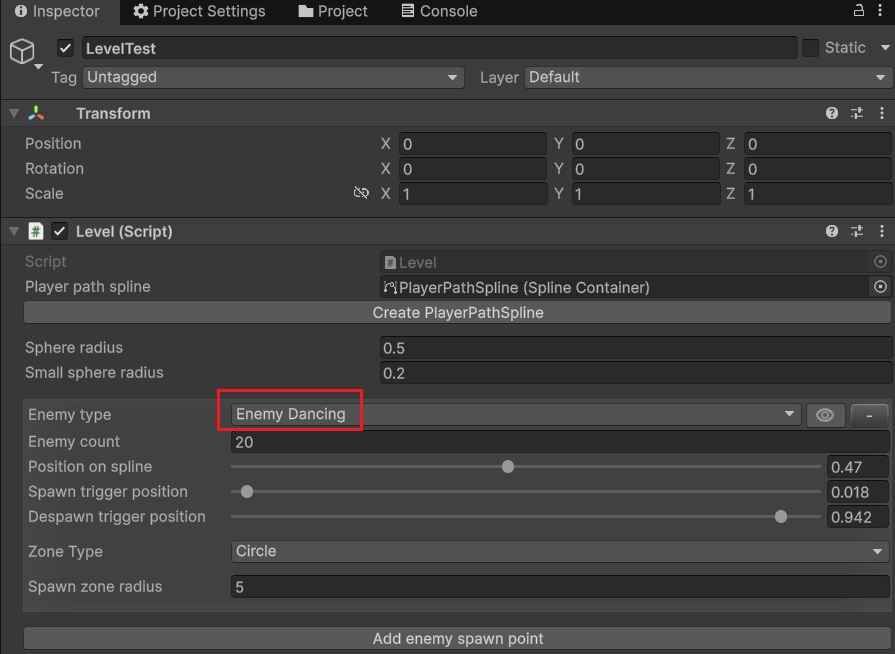
Task: Click the Add enemy spawn point button
Action: (x=457, y=638)
